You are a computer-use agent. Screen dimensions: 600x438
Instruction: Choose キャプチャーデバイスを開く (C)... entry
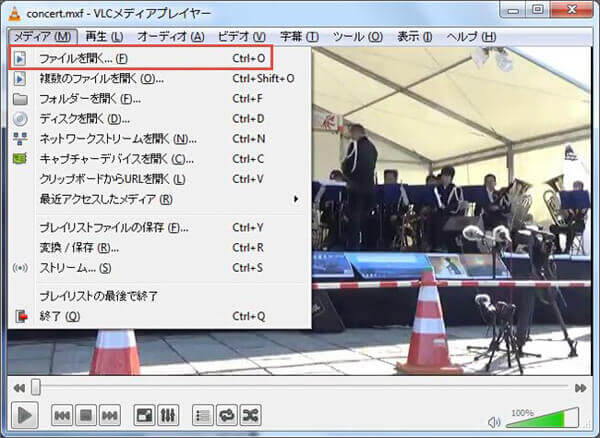(x=160, y=158)
